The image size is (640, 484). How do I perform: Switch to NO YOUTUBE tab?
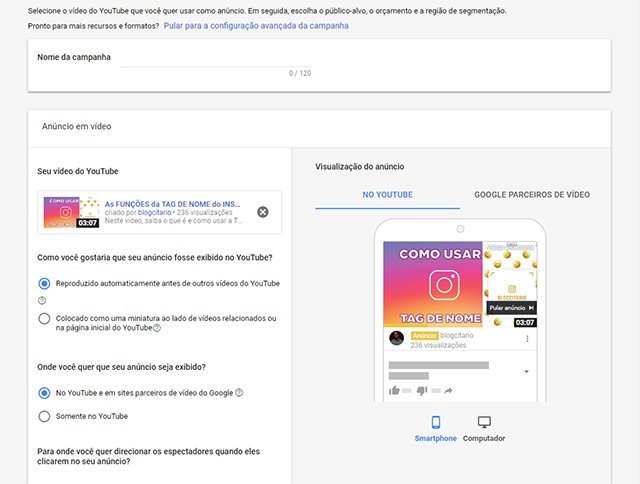[x=387, y=195]
